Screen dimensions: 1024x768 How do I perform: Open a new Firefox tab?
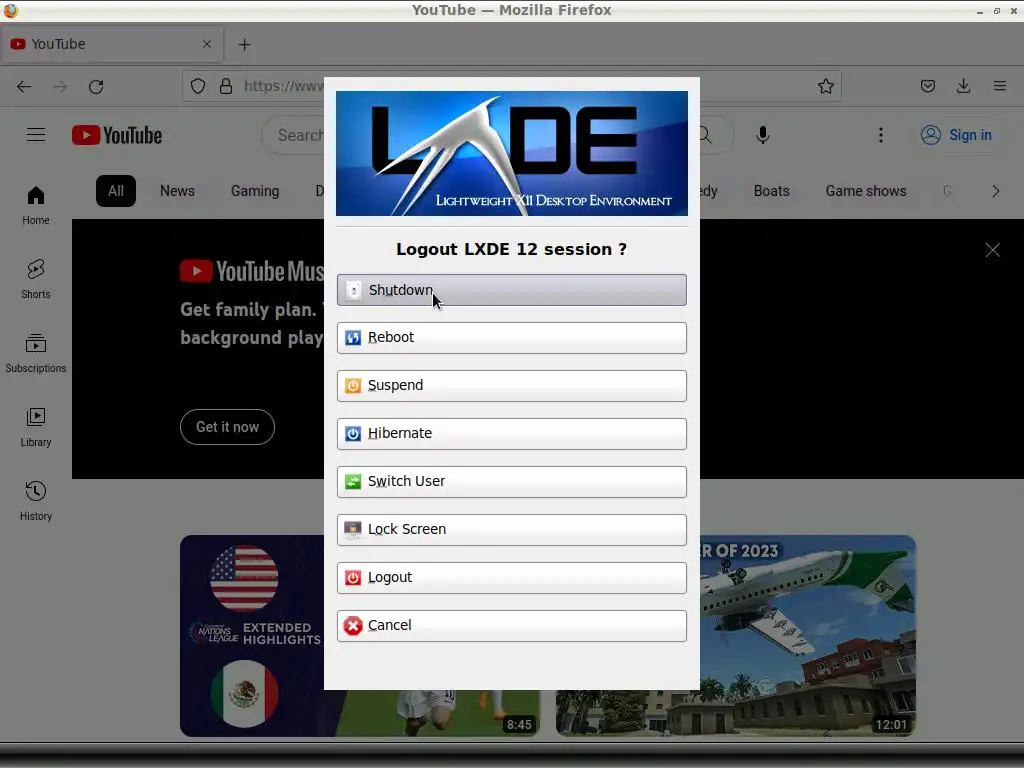[x=244, y=44]
